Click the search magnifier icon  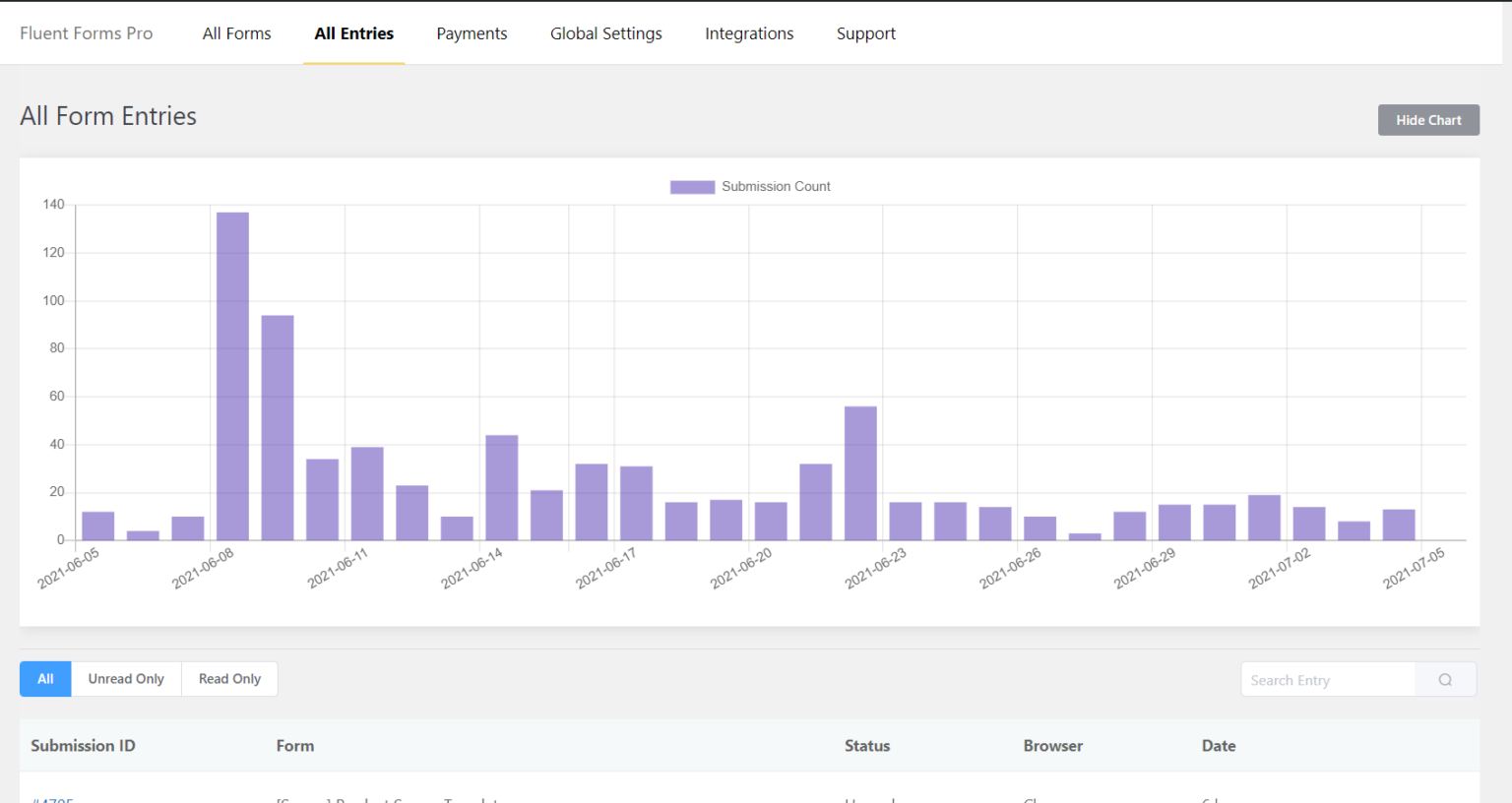pos(1445,680)
